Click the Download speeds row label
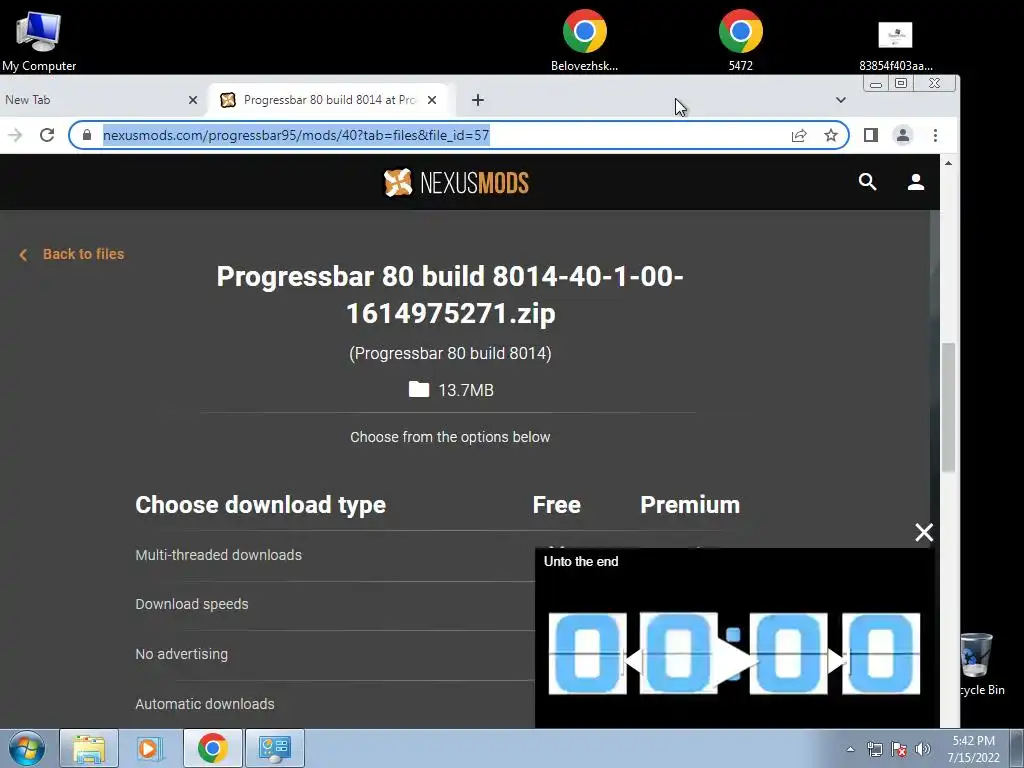The width and height of the screenshot is (1024, 768). point(191,604)
